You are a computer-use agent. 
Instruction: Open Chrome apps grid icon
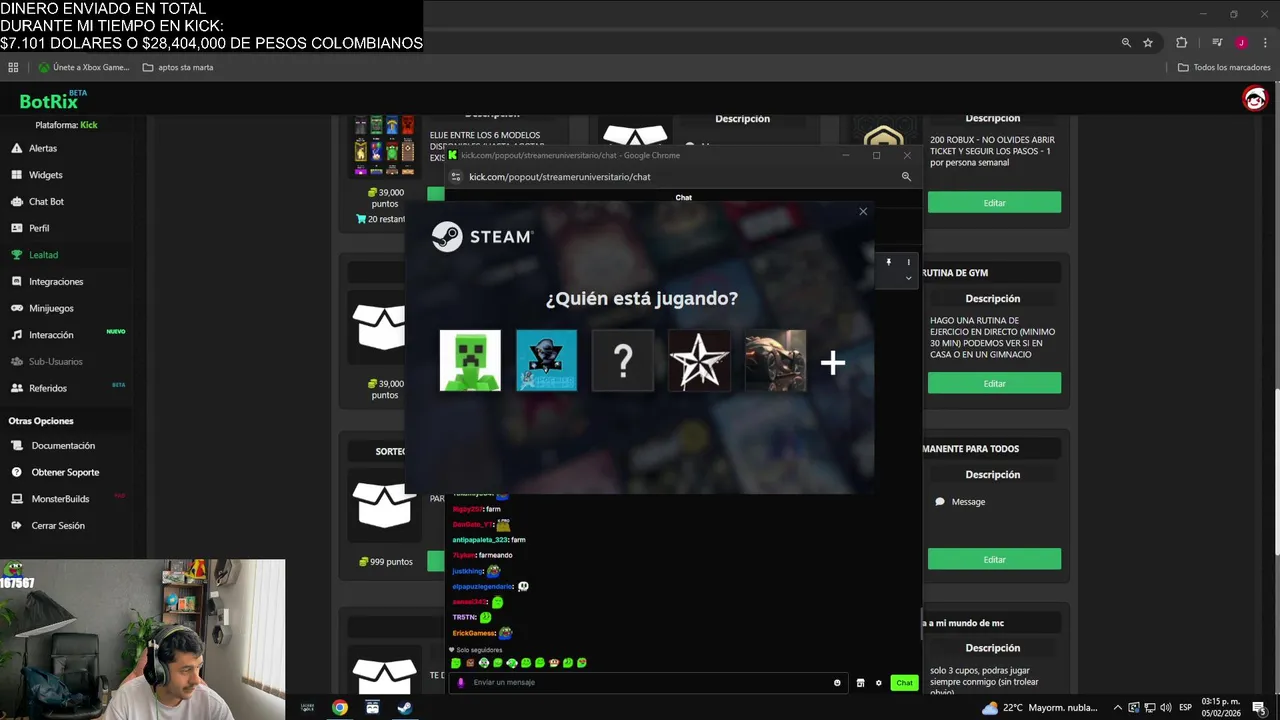(13, 68)
